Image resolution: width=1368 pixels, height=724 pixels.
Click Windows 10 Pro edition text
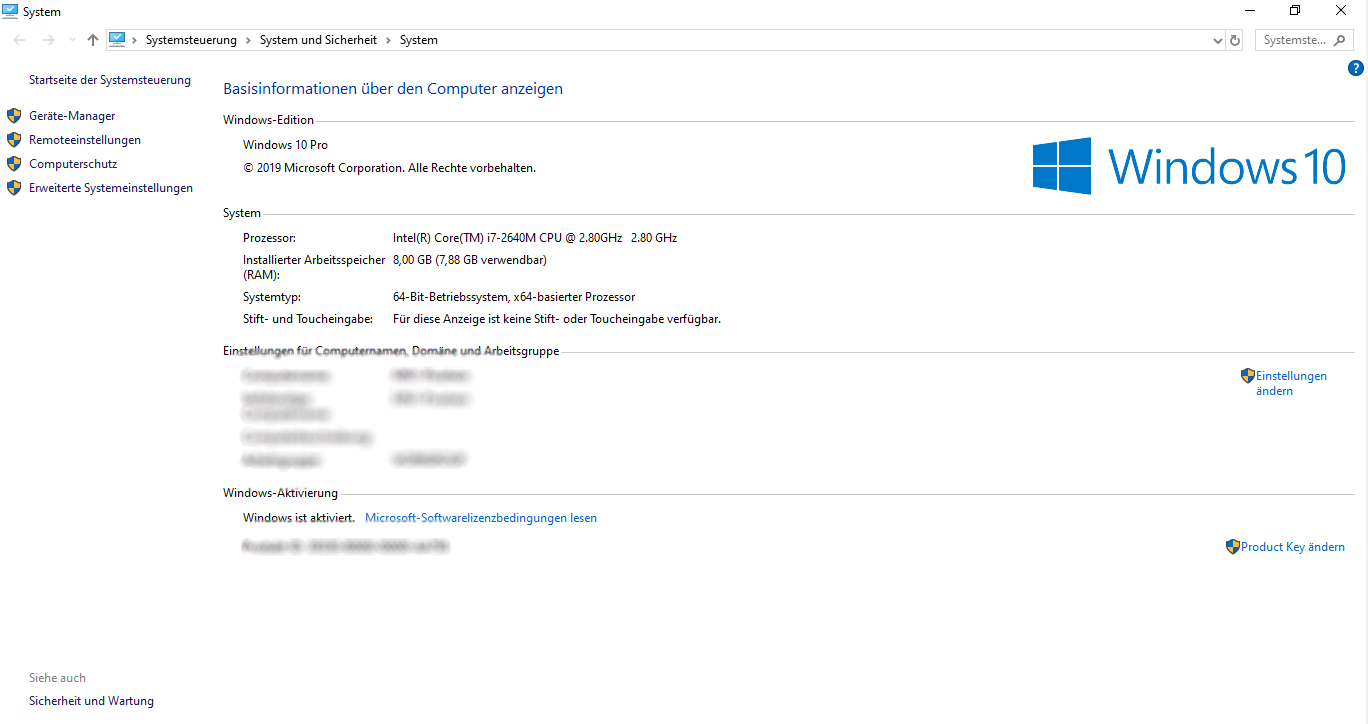pos(285,145)
